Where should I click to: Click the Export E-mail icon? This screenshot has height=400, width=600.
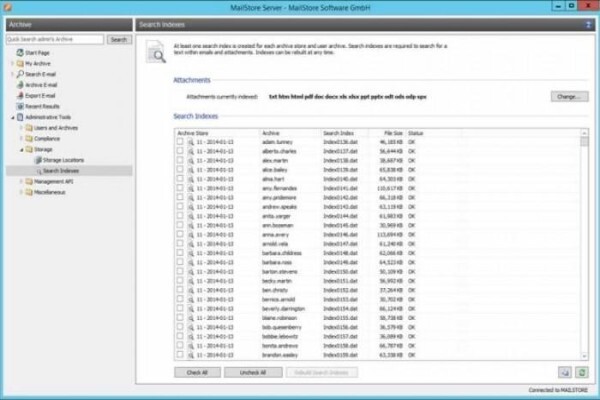20,95
